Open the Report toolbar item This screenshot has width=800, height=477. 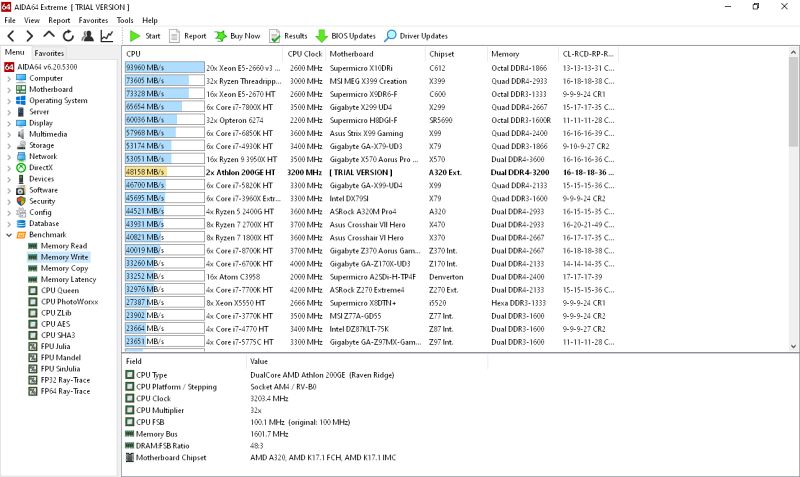coord(188,36)
